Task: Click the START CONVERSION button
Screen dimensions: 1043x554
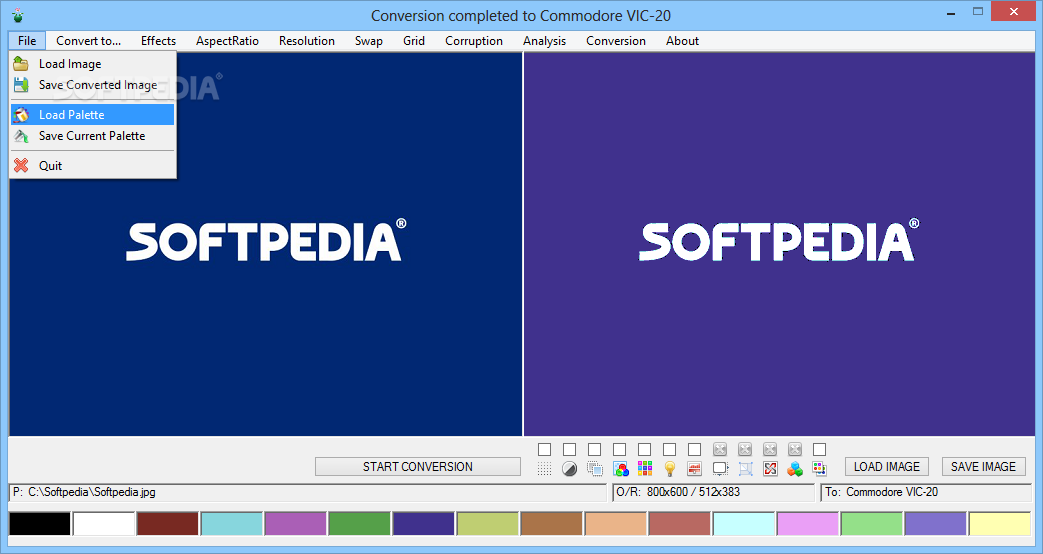Action: tap(418, 467)
